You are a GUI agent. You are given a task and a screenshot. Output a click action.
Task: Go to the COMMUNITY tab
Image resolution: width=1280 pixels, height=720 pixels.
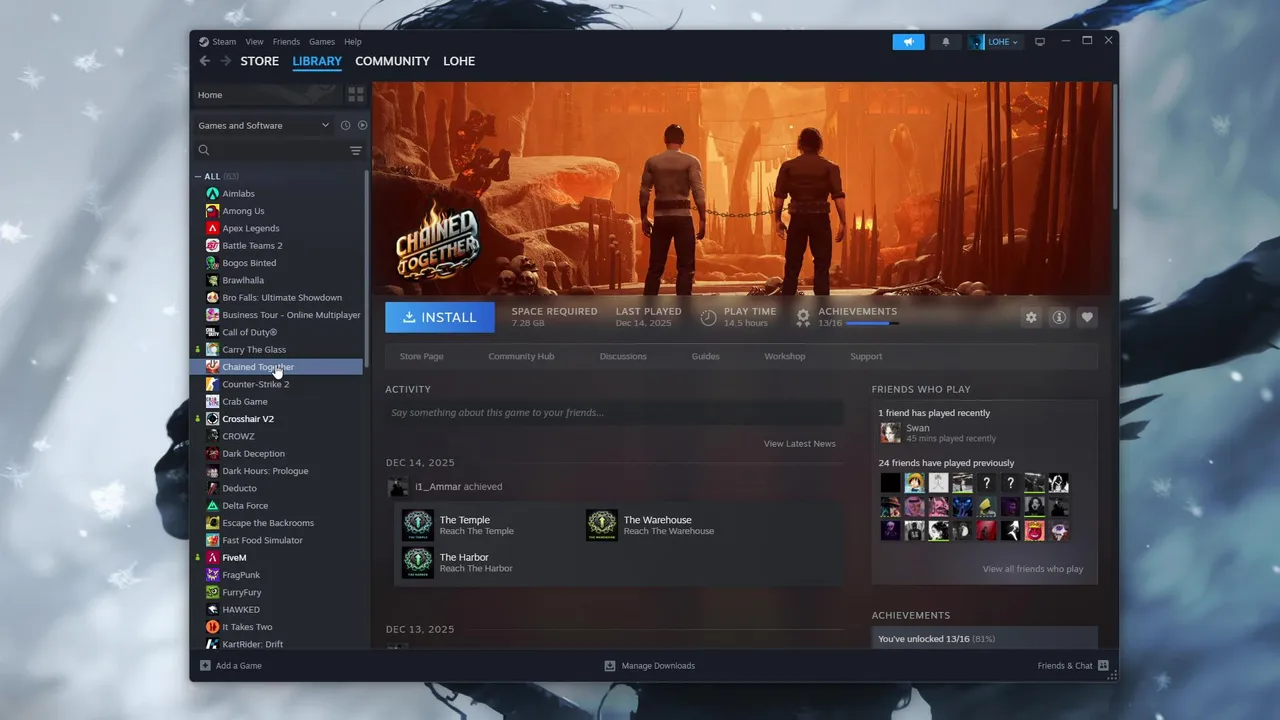click(392, 61)
